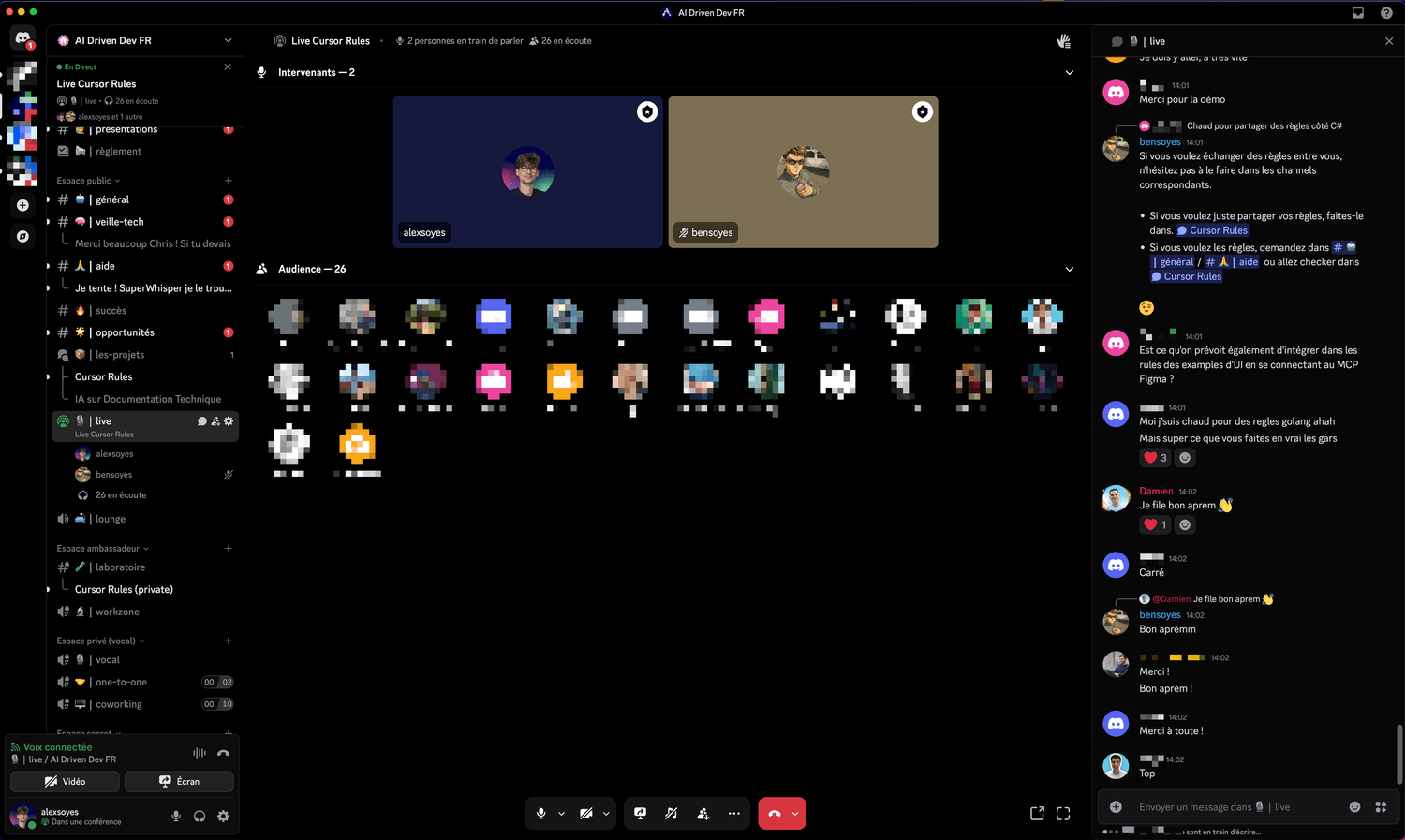
Task: Add reaction to the regles golang message
Action: 1185,457
